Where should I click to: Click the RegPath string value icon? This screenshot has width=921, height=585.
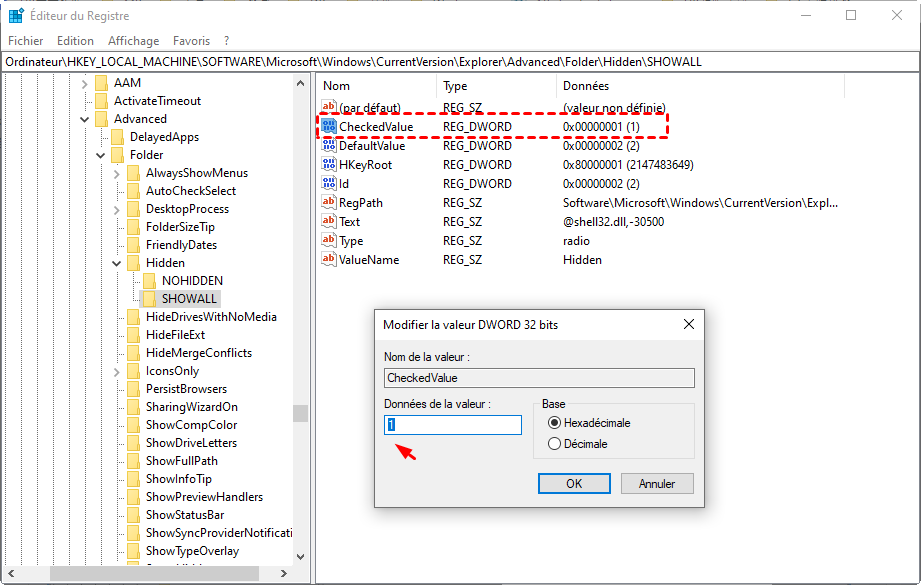[329, 202]
